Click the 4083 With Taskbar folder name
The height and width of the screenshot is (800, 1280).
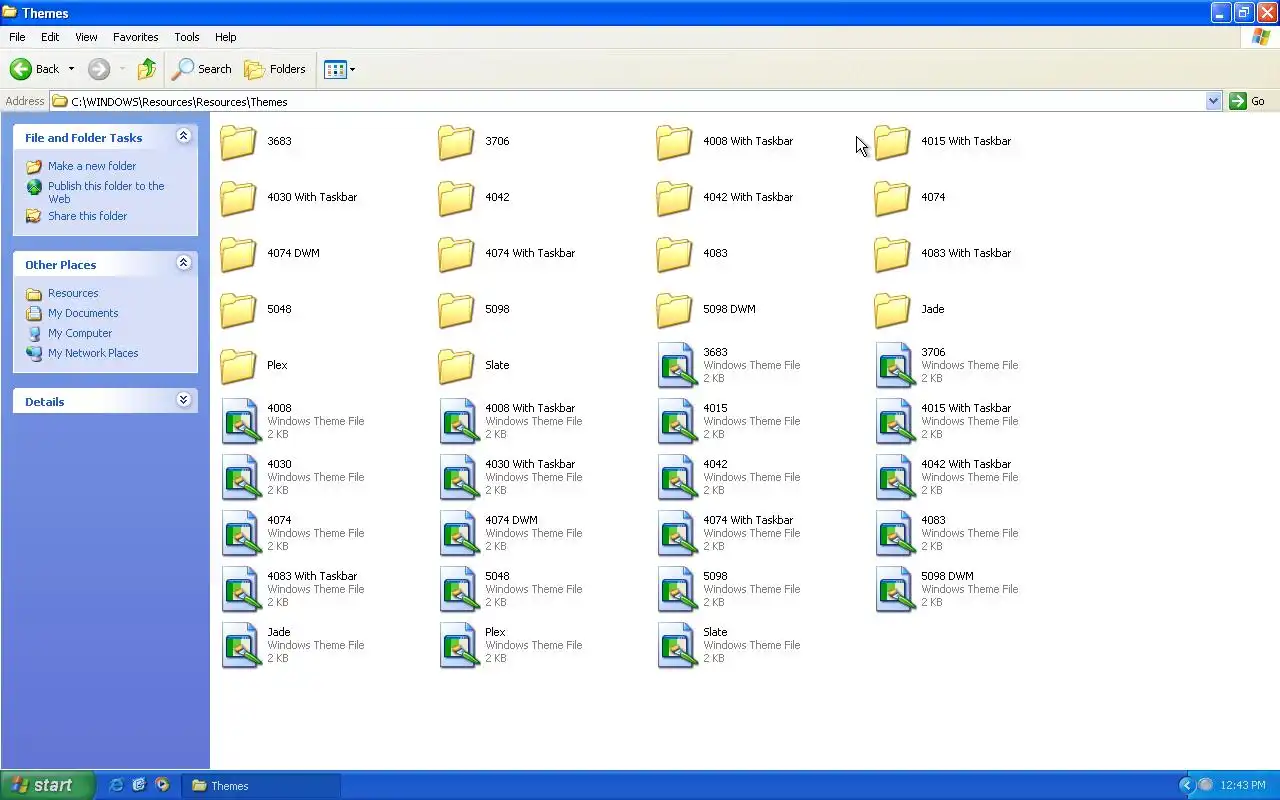(x=966, y=253)
